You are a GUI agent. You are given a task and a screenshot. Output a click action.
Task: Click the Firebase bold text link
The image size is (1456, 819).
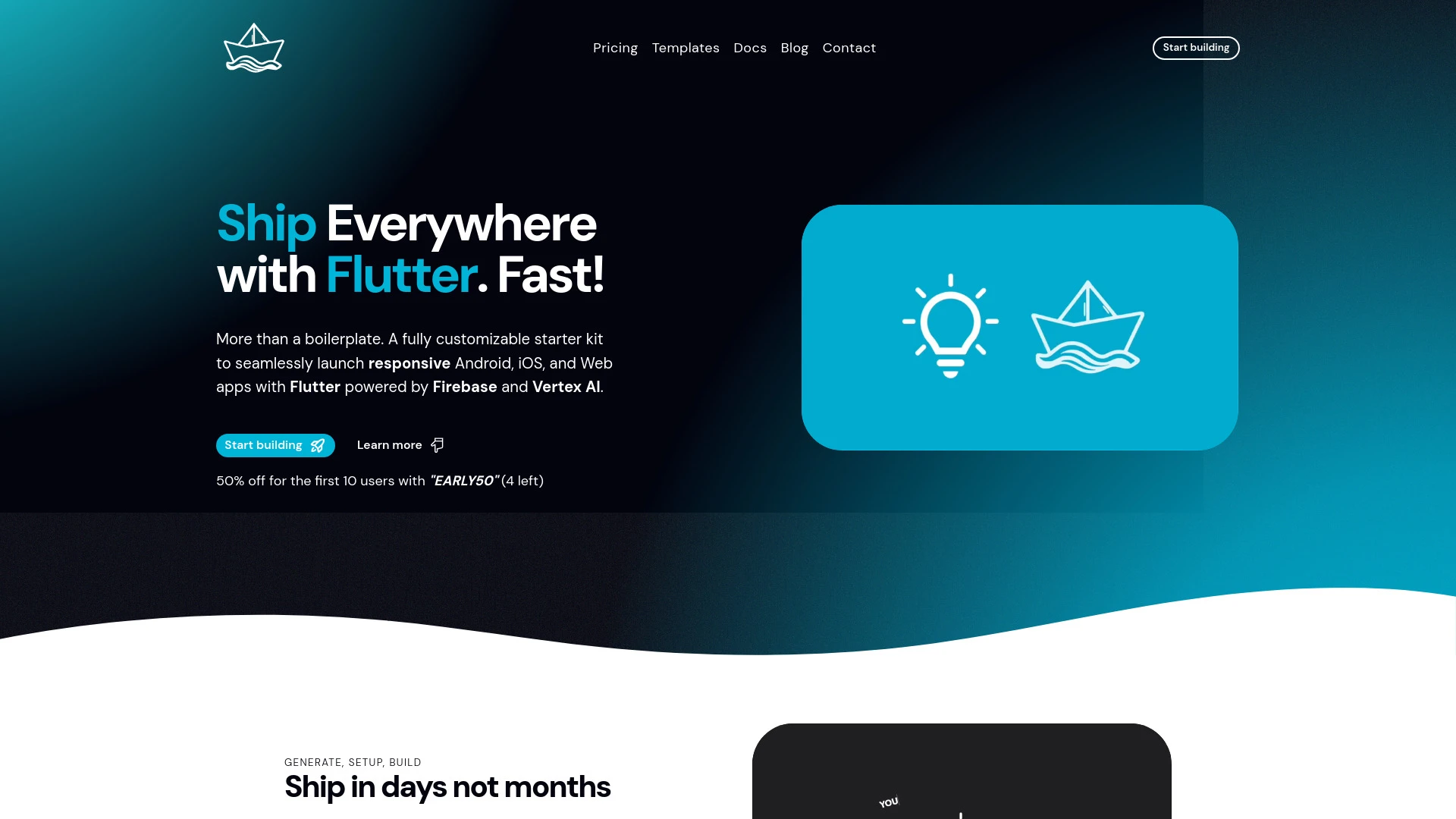pyautogui.click(x=465, y=387)
